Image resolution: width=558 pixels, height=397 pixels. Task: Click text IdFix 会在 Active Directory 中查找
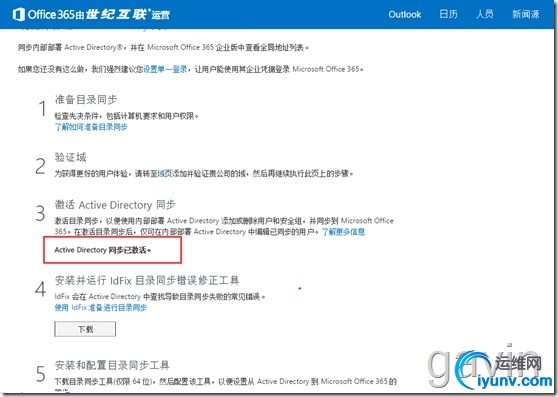(160, 296)
